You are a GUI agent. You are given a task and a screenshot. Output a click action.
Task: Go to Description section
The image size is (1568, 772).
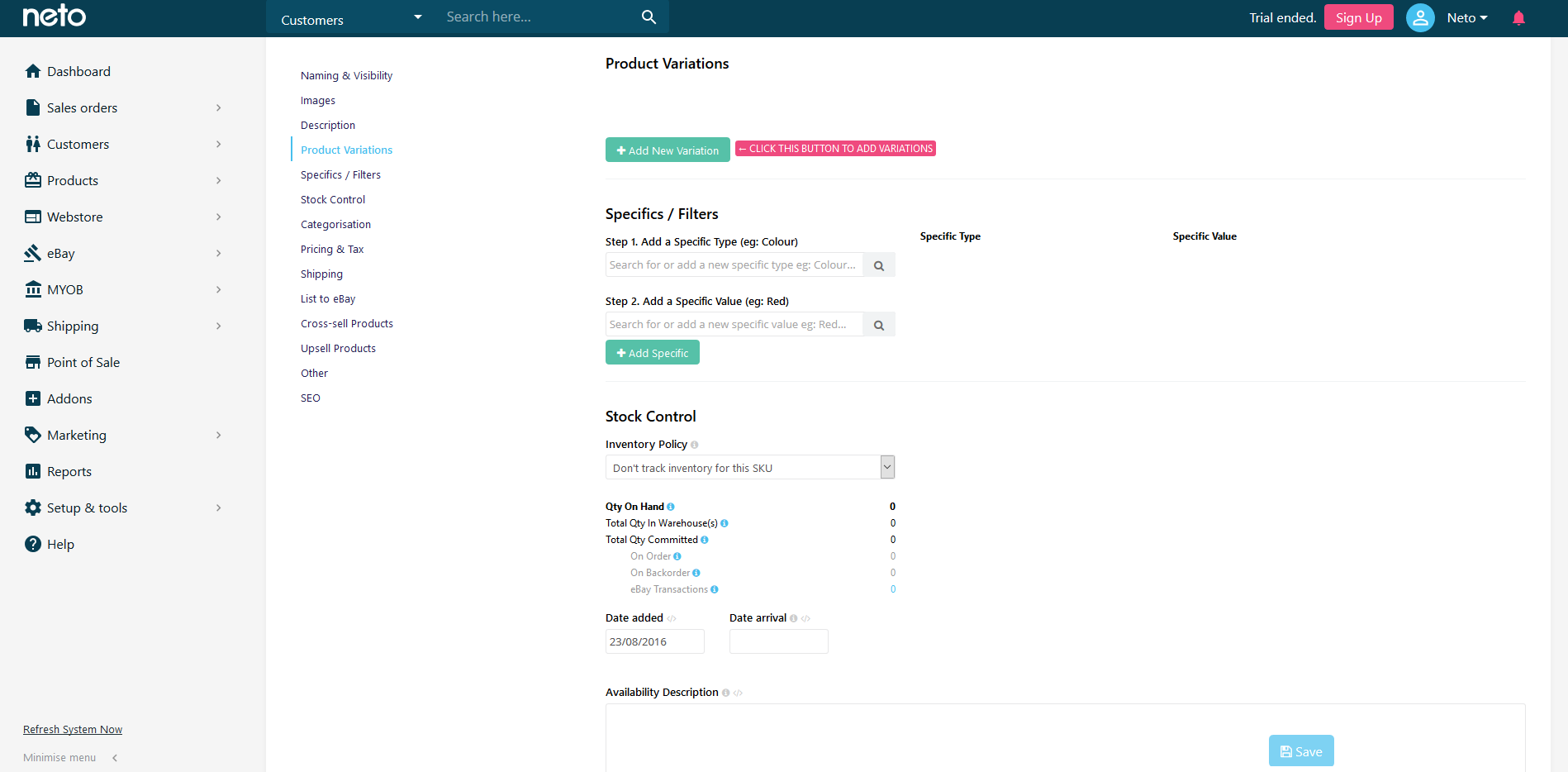click(328, 125)
